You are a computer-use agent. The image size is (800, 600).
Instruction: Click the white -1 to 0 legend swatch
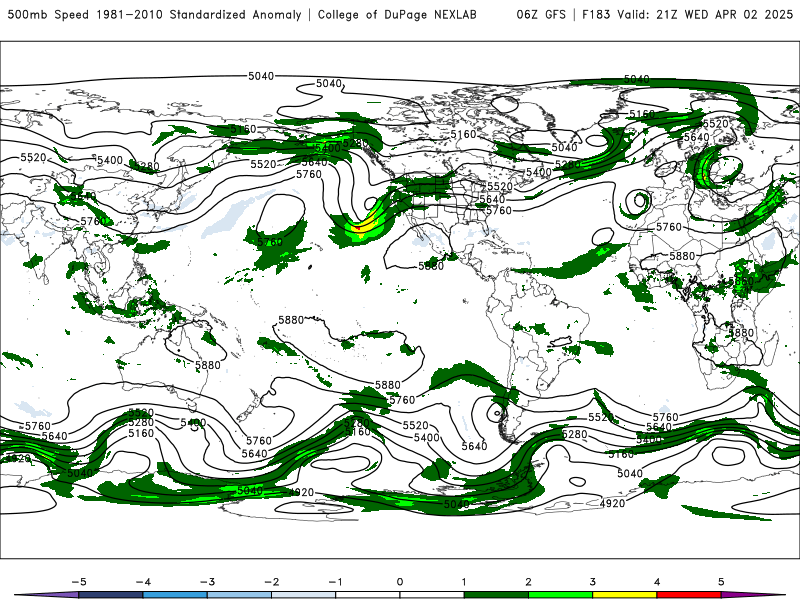pyautogui.click(x=368, y=595)
